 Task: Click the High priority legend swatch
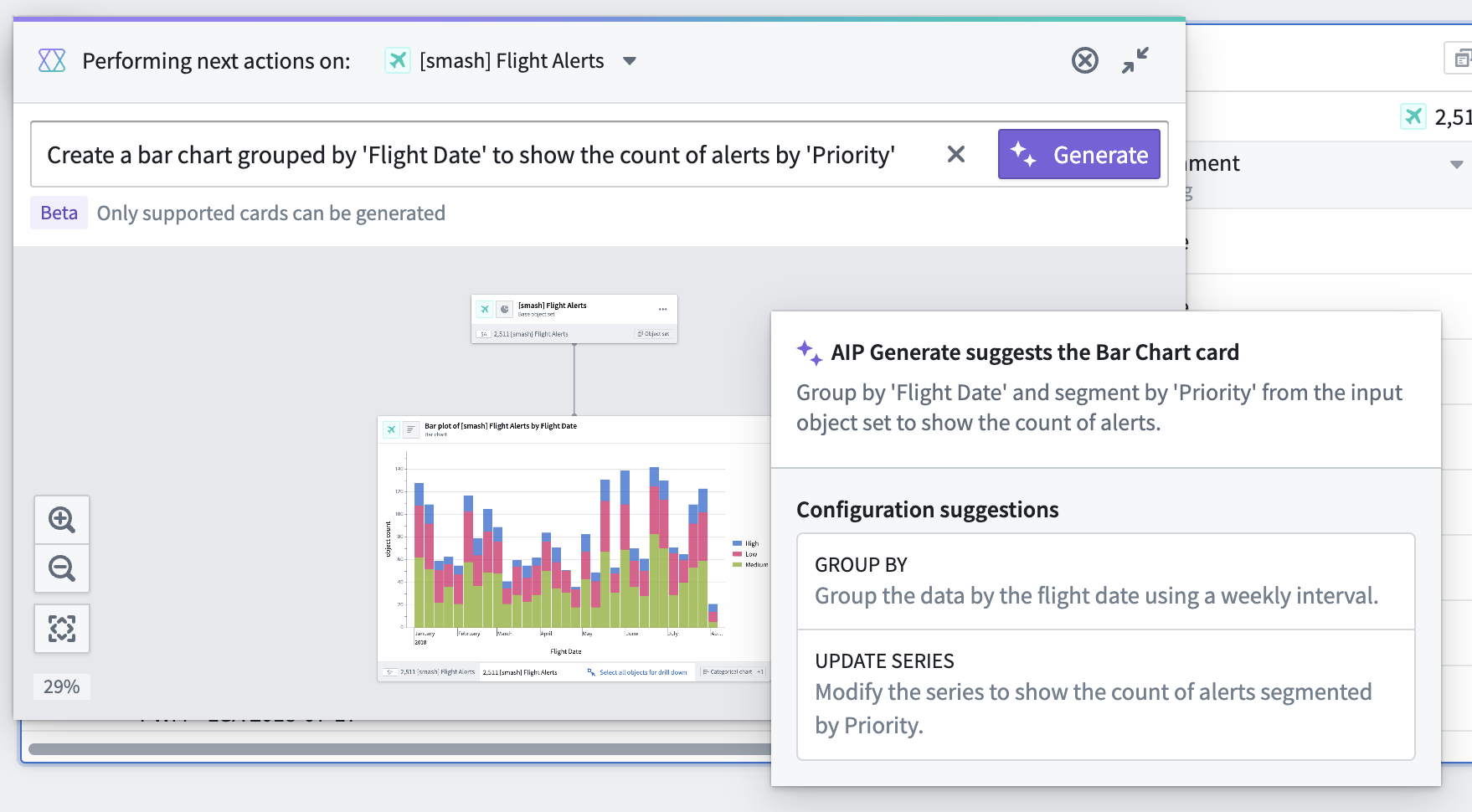737,544
